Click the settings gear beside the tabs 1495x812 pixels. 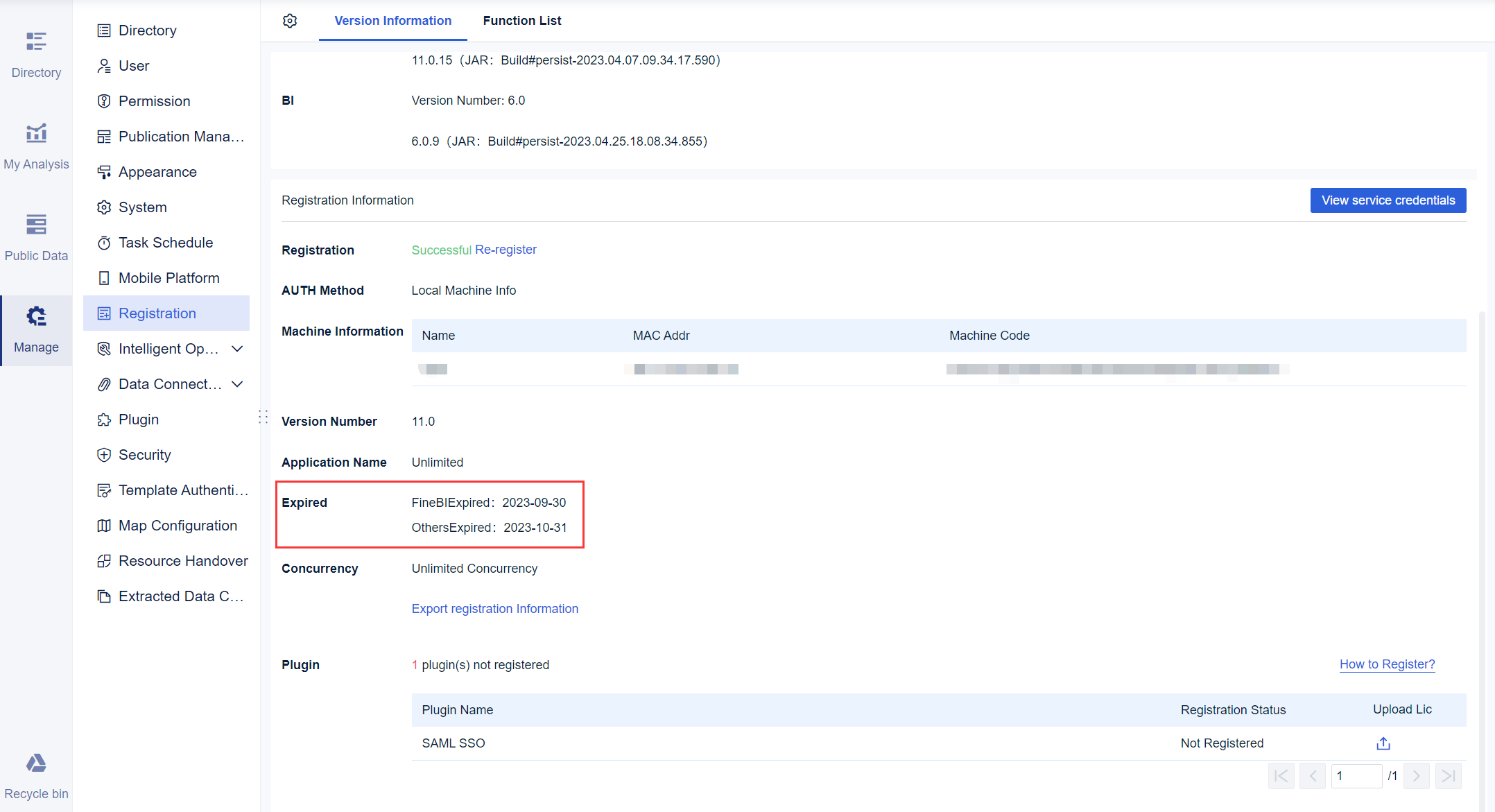pyautogui.click(x=290, y=21)
